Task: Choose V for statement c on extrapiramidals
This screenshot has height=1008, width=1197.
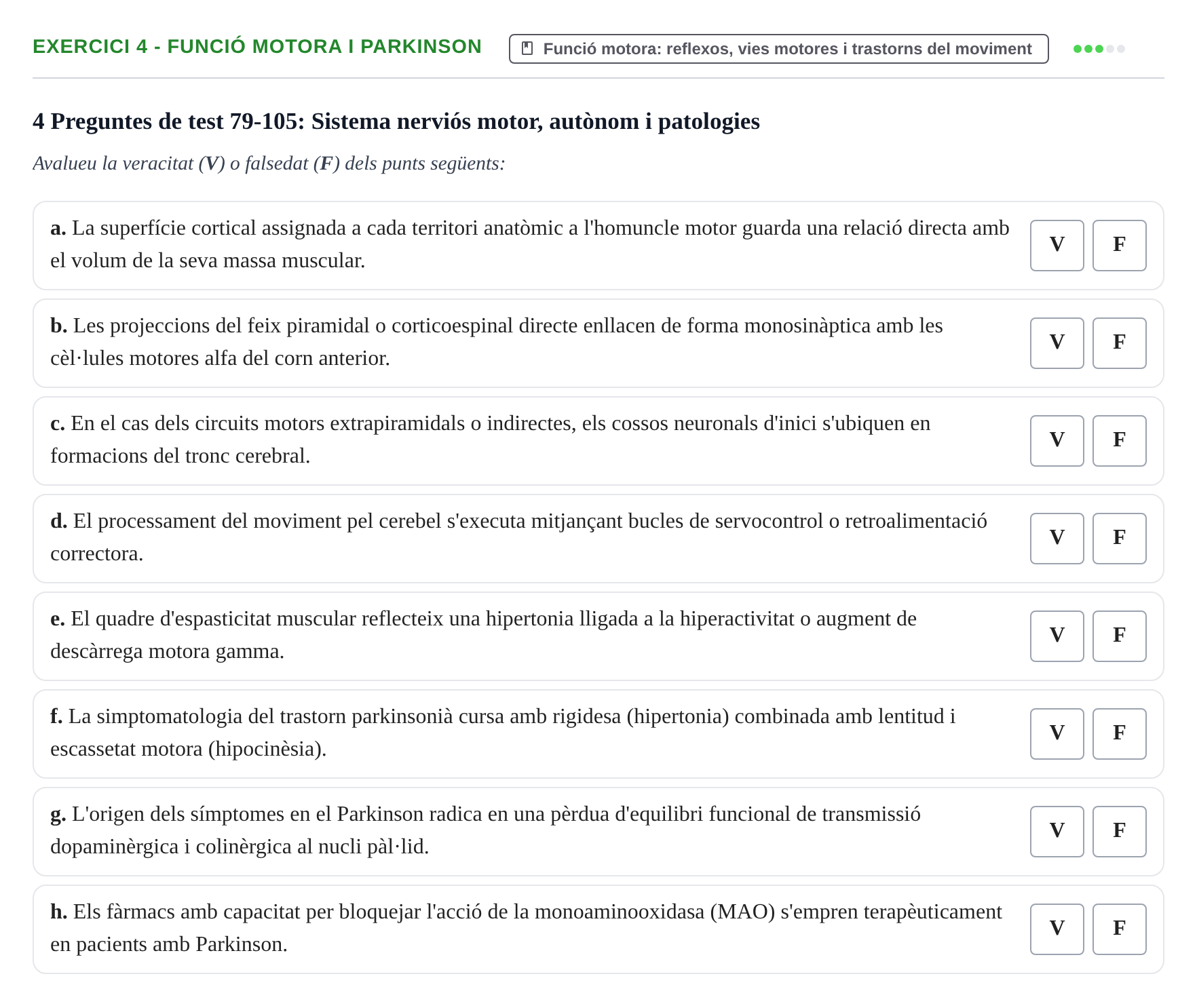Action: (1057, 440)
